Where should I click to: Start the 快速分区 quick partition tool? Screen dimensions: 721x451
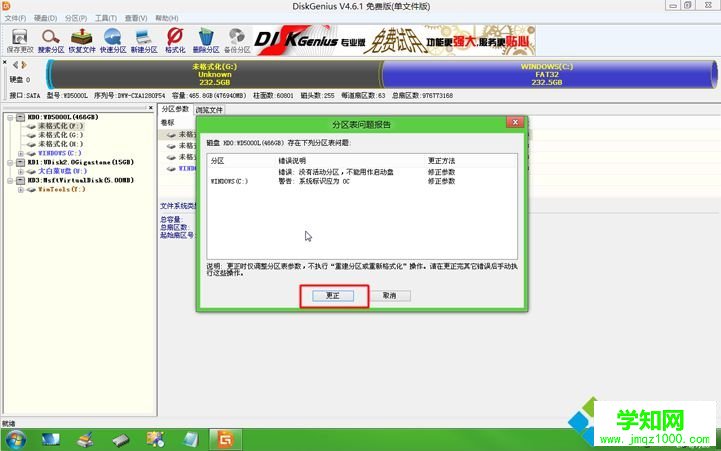coord(113,40)
